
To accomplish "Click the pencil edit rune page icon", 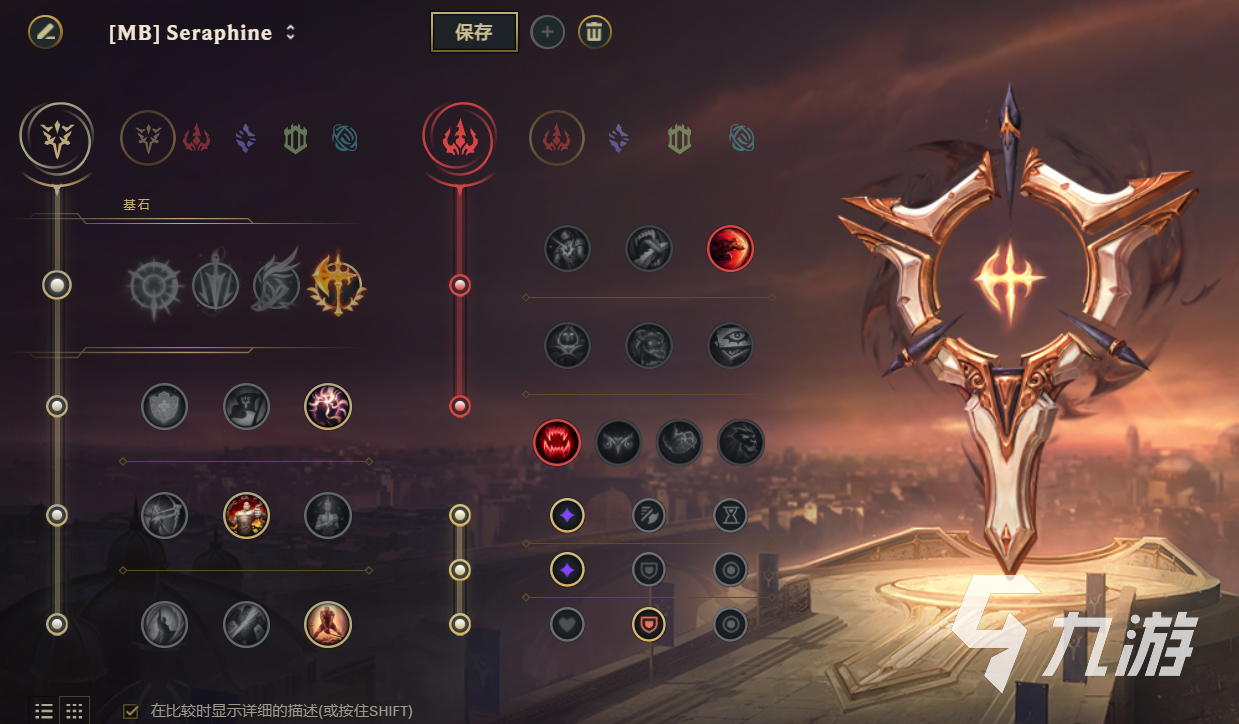I will click(x=45, y=32).
